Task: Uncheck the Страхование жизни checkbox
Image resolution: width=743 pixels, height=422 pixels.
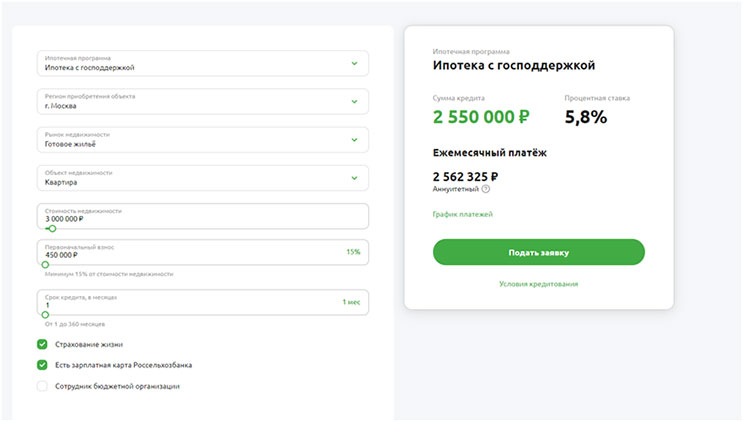Action: click(42, 344)
